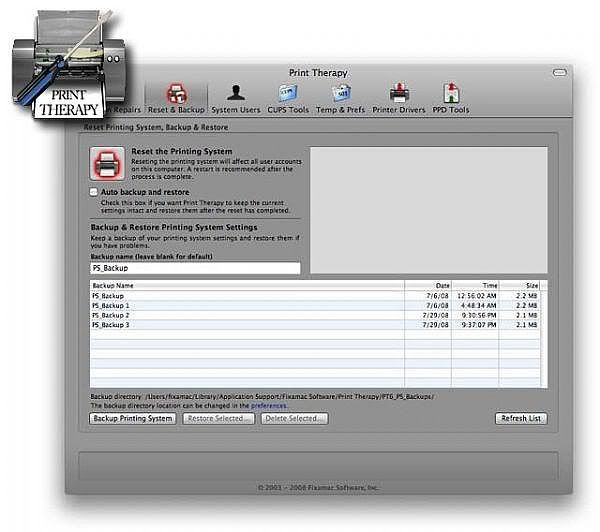Open the preferences link

tap(269, 405)
